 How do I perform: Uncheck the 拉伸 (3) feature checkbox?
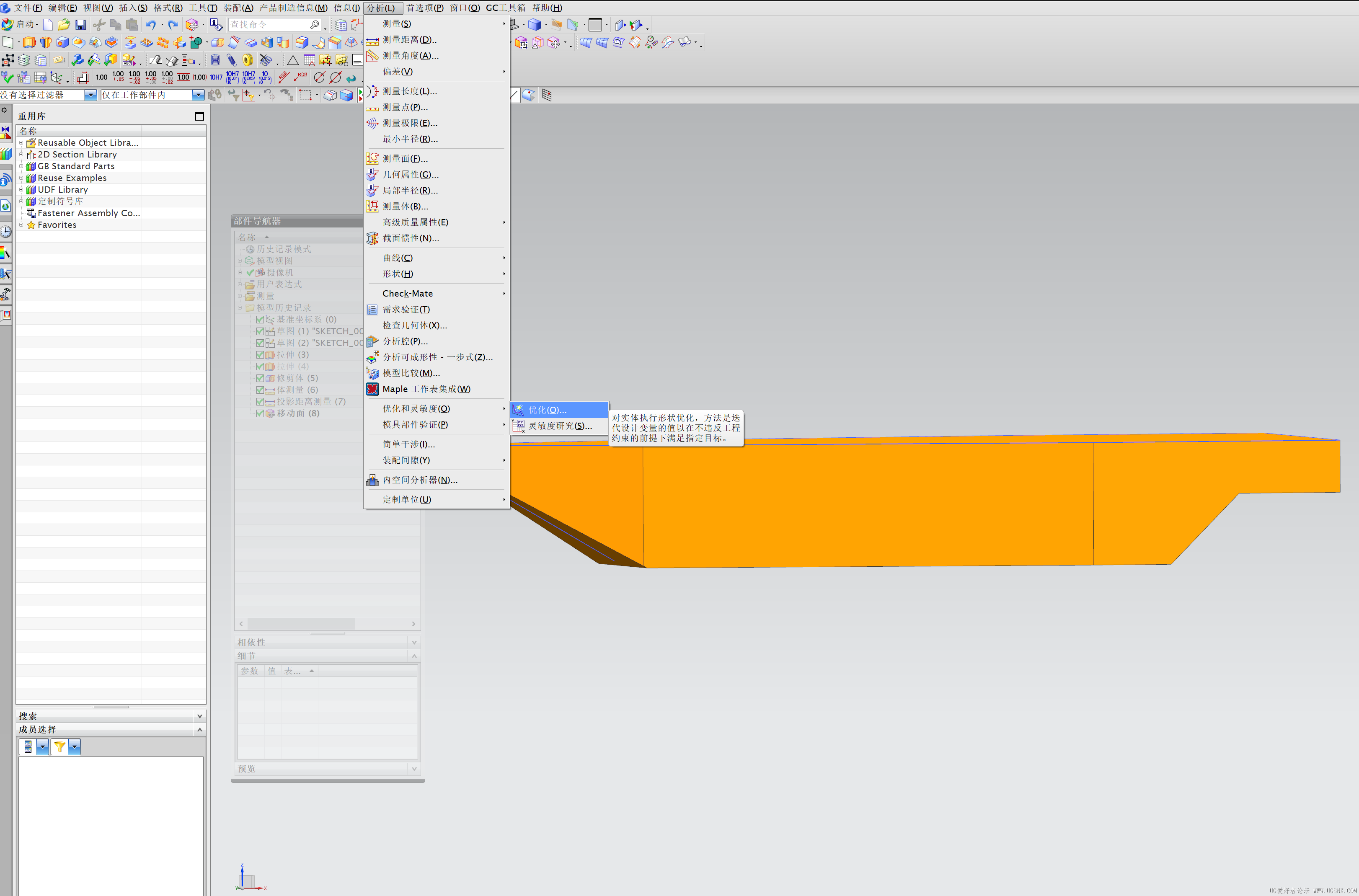point(260,355)
